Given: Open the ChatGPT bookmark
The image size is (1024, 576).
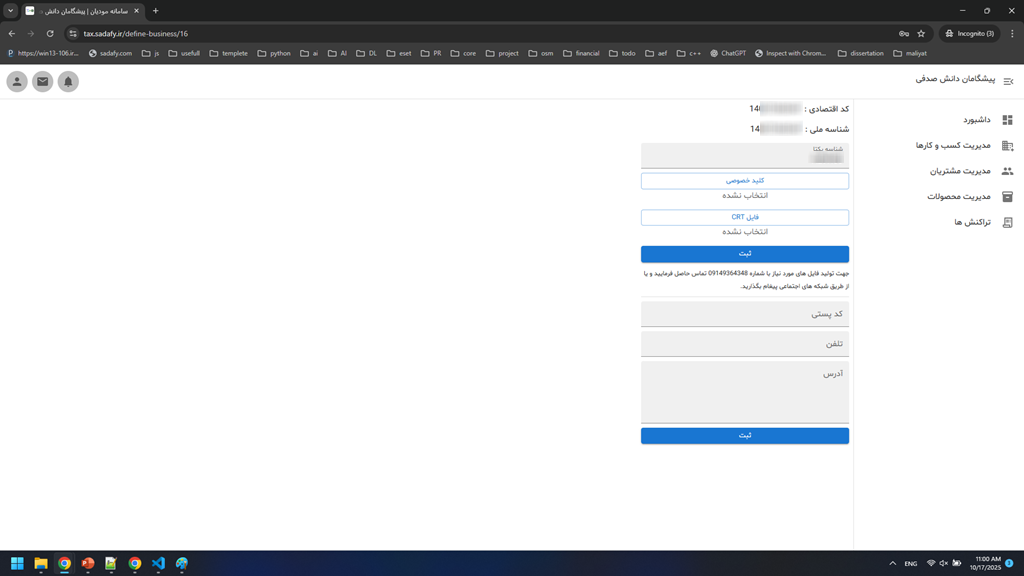Looking at the screenshot, I should coord(731,53).
